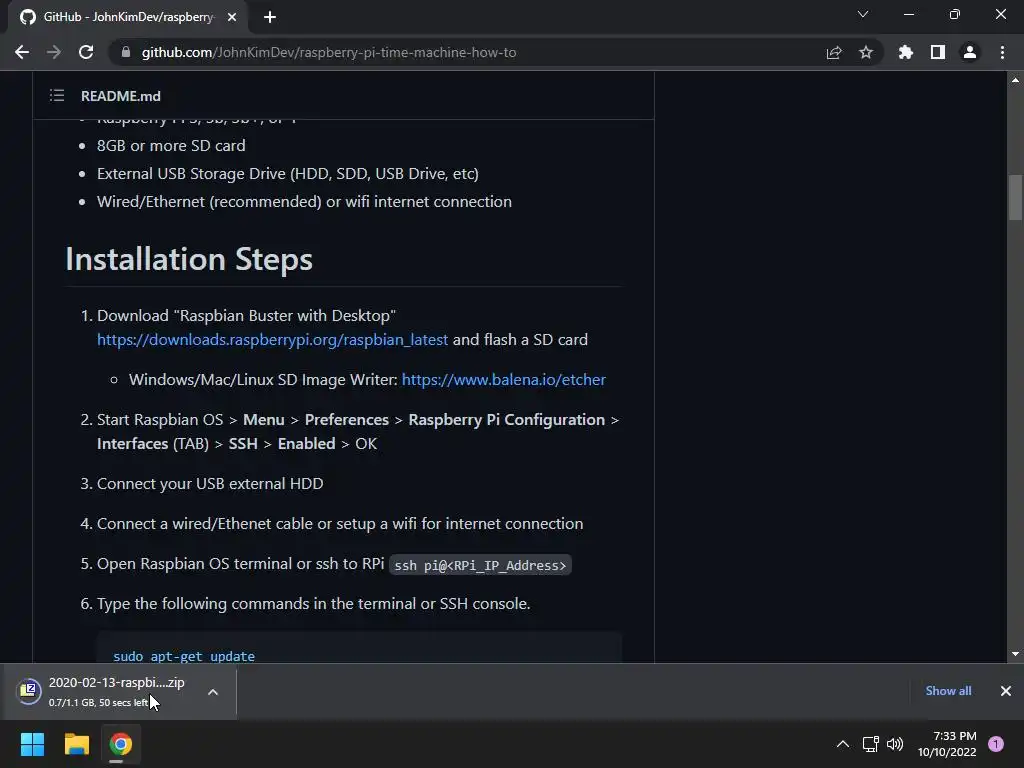This screenshot has height=768, width=1024.
Task: Open the tab search dropdown
Action: (863, 14)
